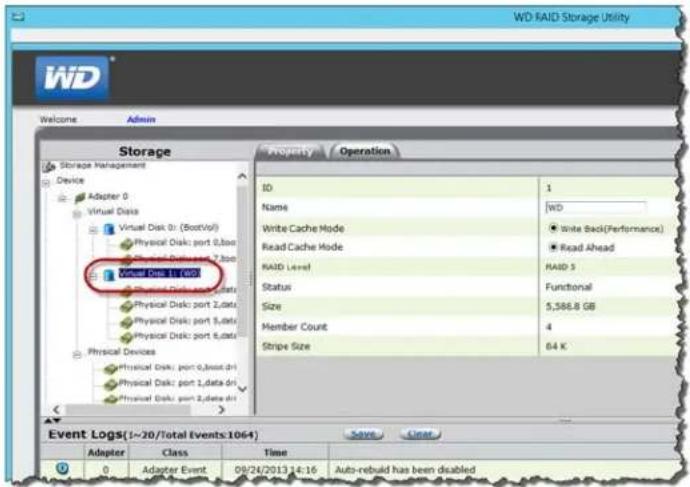
Task: Select the Virtual Disk 1: (WD) tree item
Action: pos(160,273)
